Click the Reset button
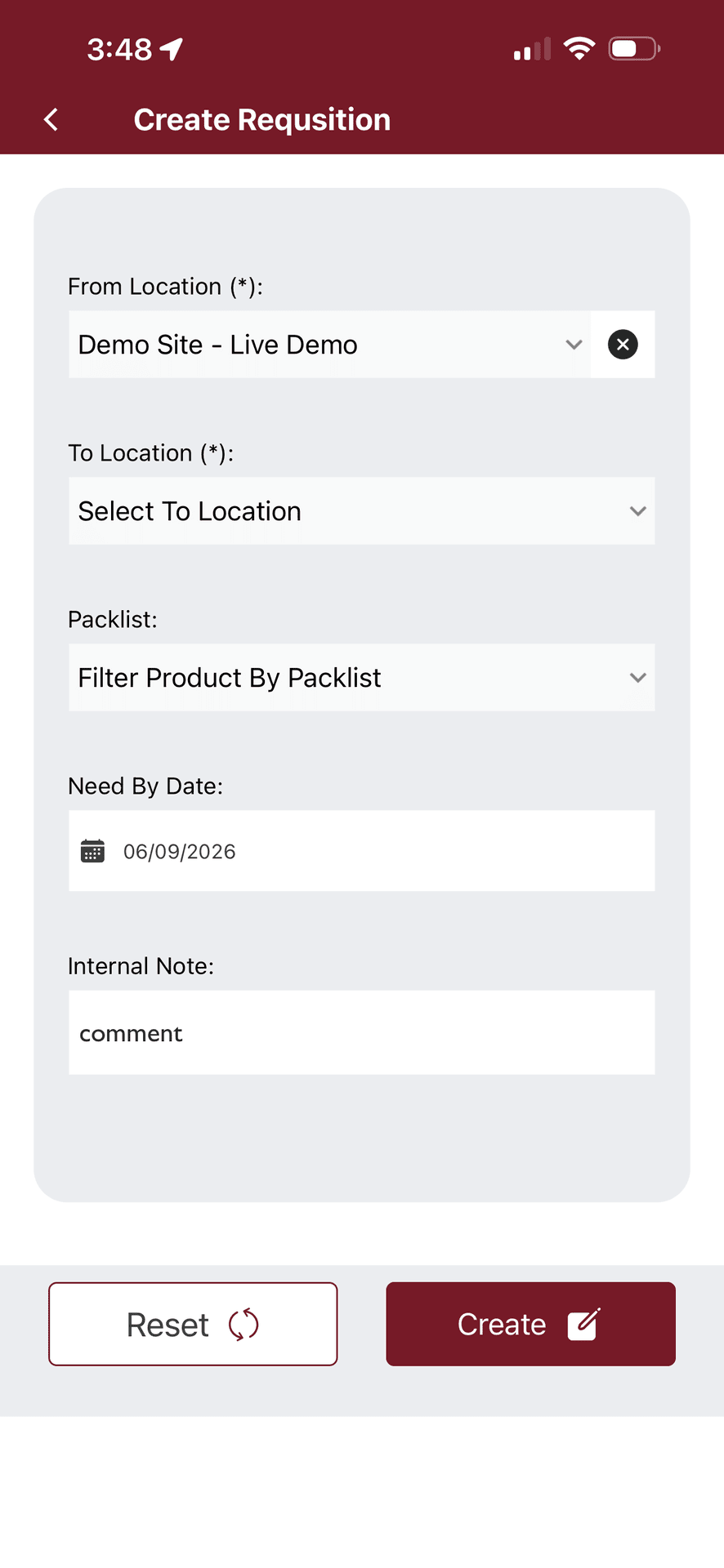The width and height of the screenshot is (724, 1568). [193, 1324]
